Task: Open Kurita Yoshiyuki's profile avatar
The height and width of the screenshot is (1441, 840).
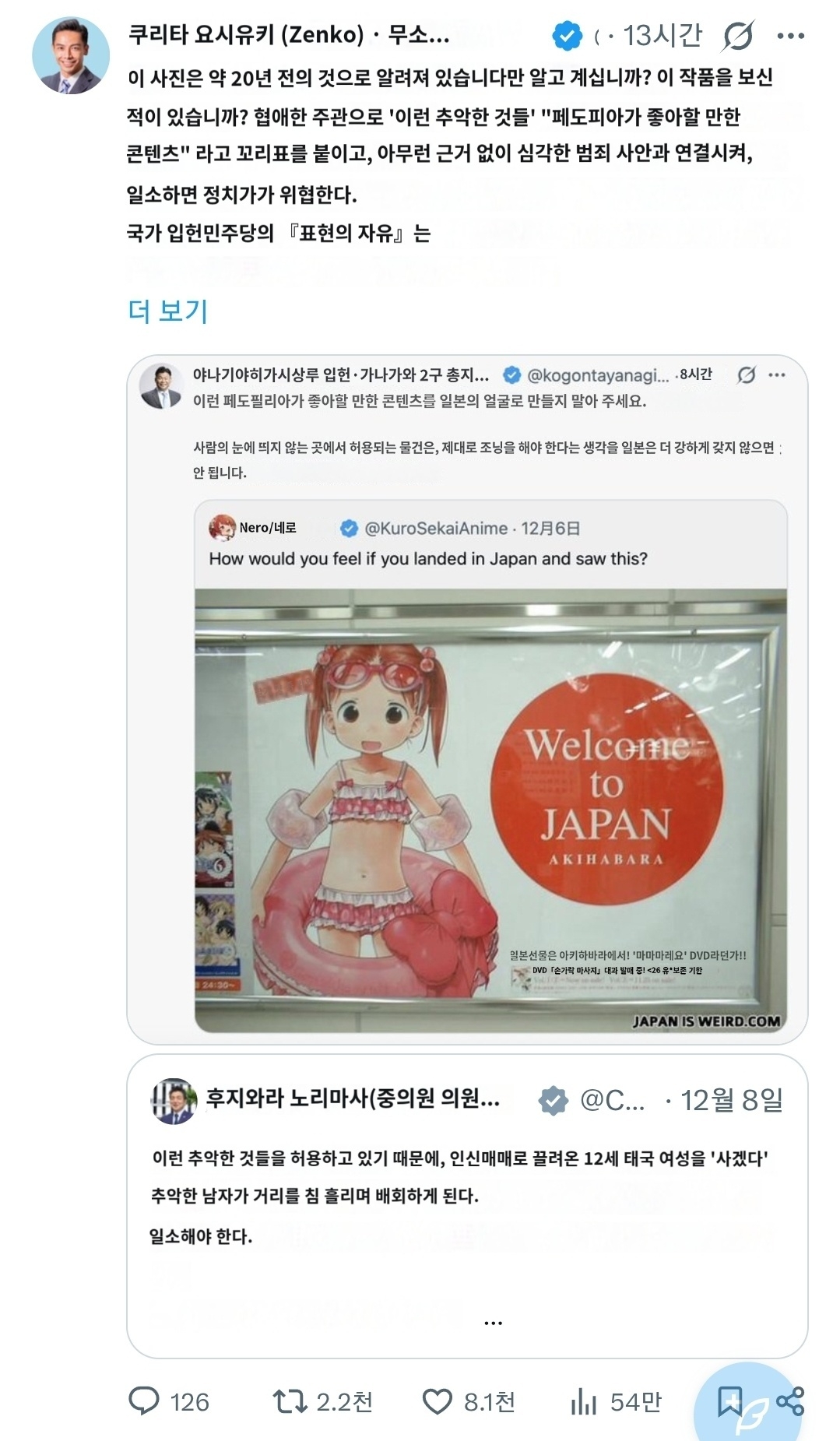Action: tap(70, 55)
